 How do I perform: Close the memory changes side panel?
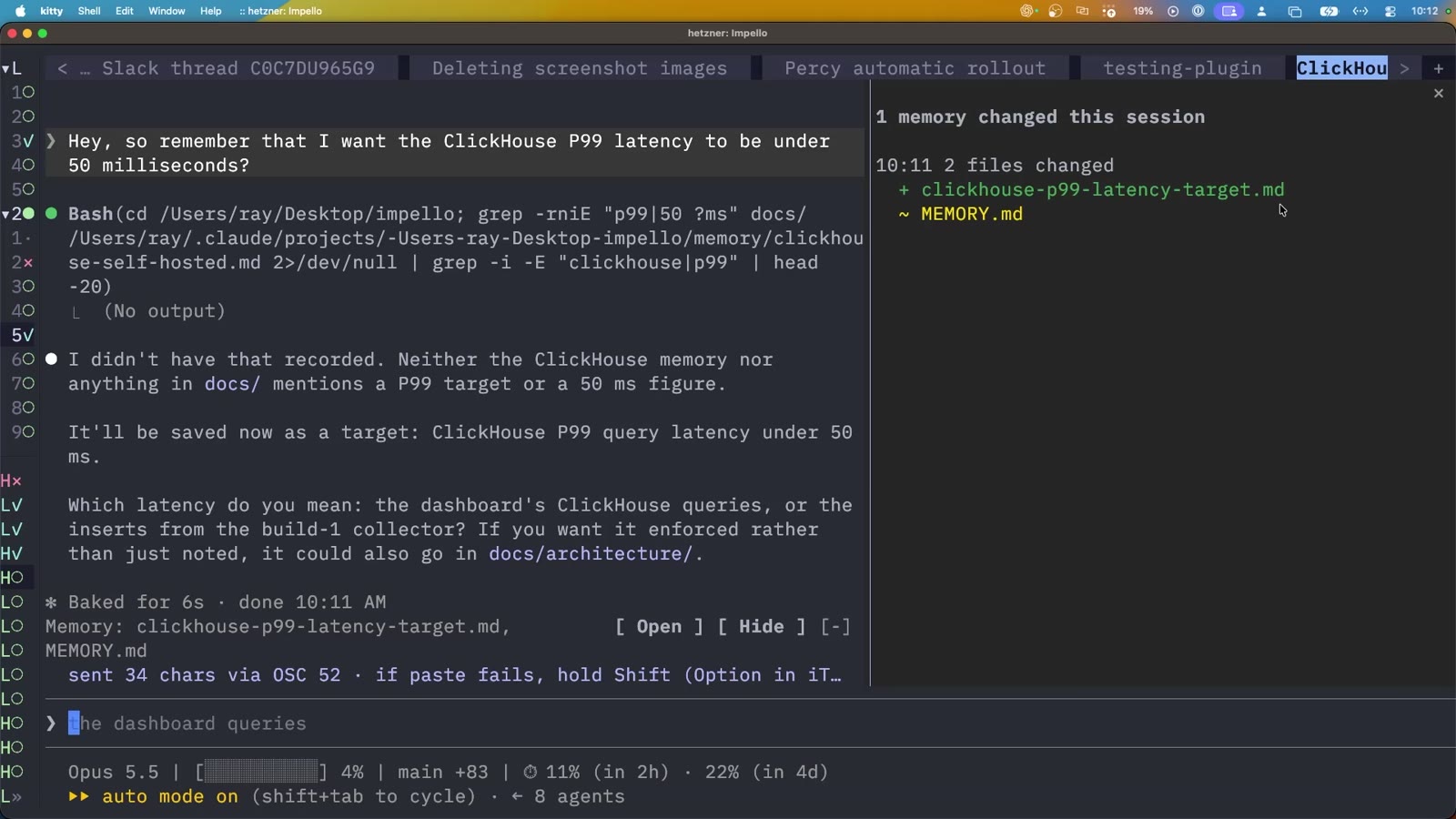click(1438, 93)
